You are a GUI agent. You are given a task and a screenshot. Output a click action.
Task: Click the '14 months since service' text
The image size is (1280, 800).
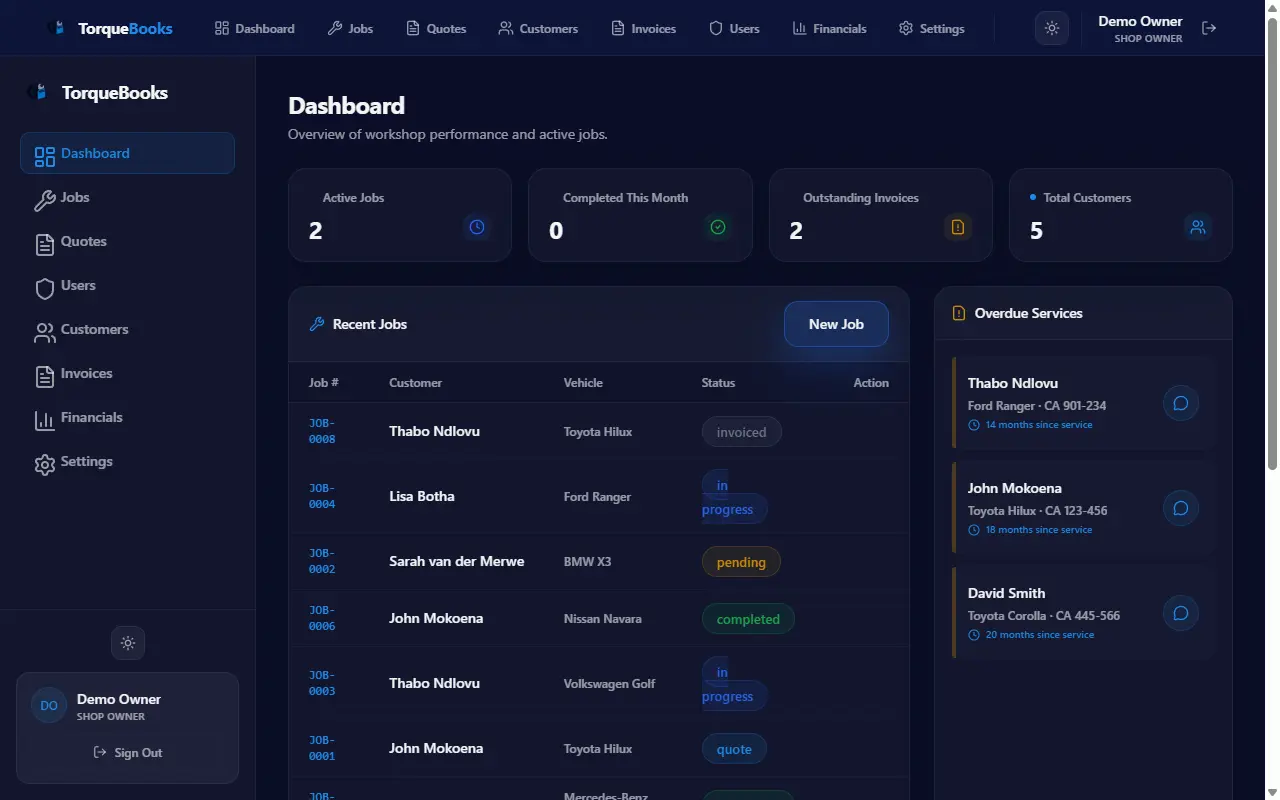point(1039,425)
